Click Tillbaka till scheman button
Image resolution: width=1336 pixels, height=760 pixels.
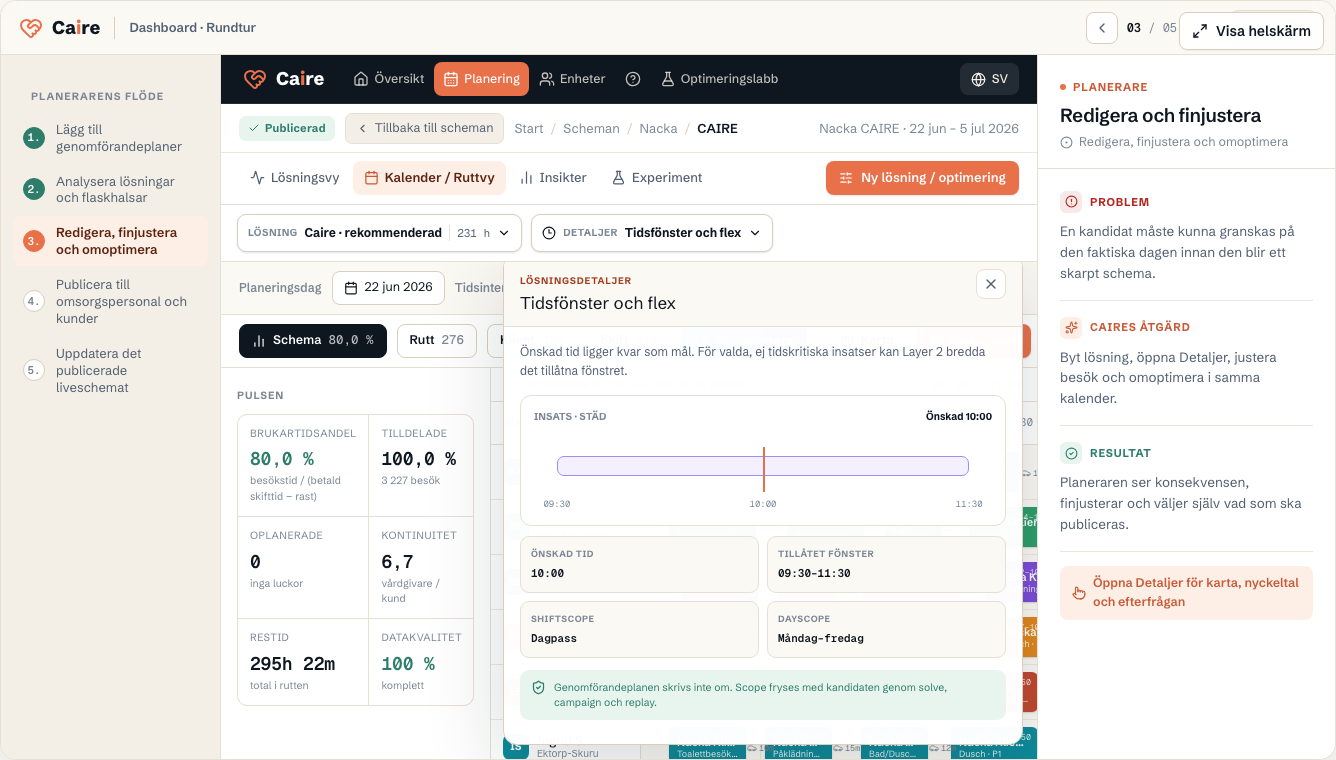425,128
